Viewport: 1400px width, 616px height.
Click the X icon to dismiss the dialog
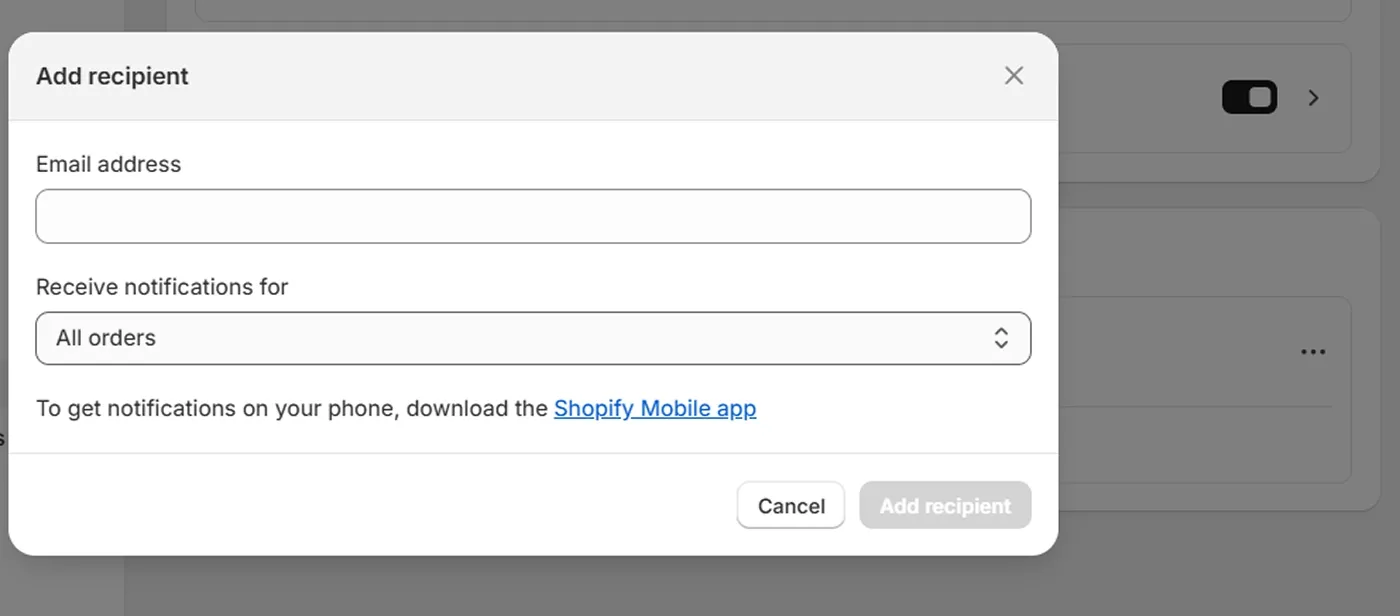[x=1013, y=75]
